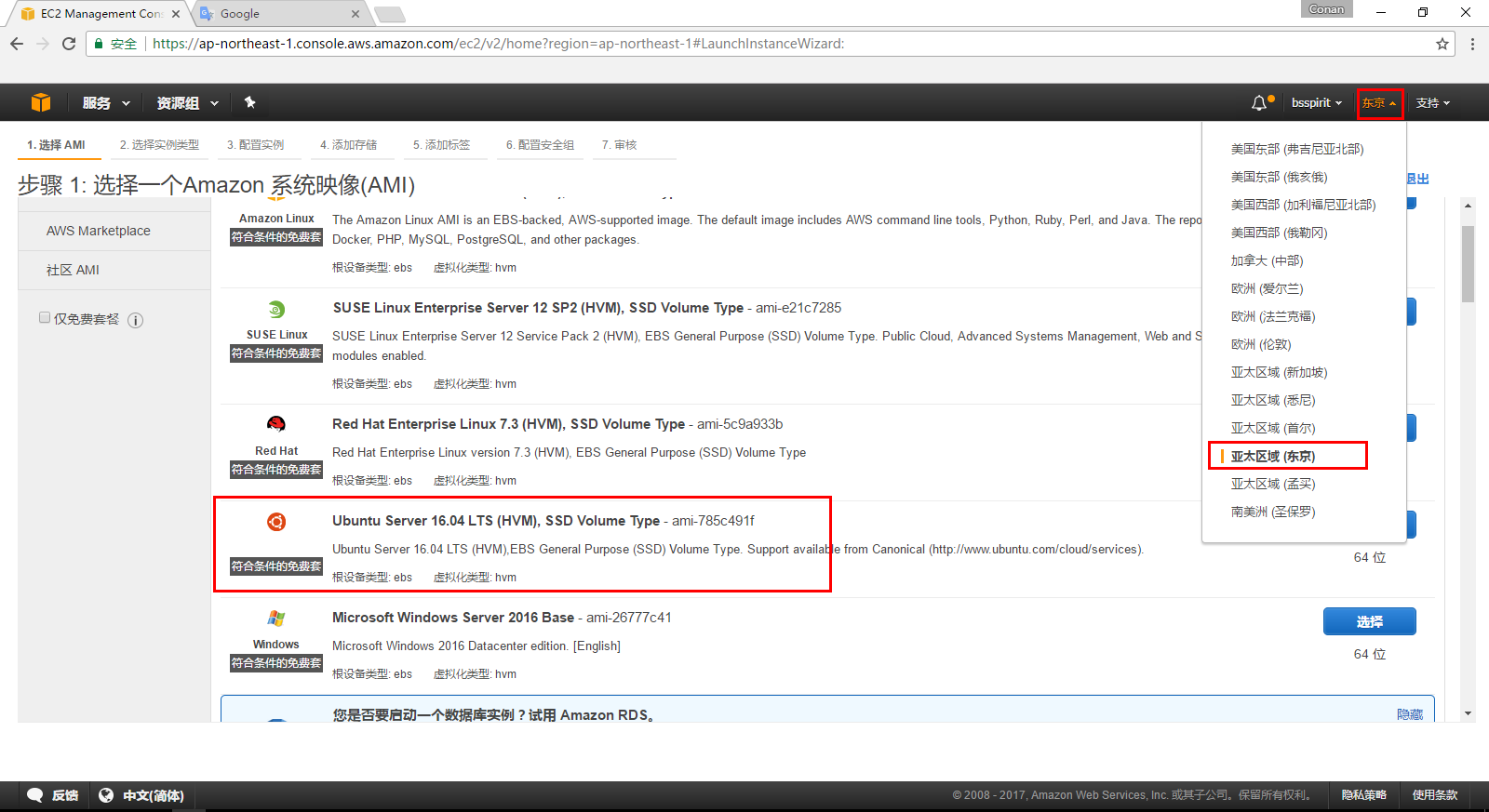
Task: Select region 欧洲 (法兰克福)
Action: [x=1273, y=316]
